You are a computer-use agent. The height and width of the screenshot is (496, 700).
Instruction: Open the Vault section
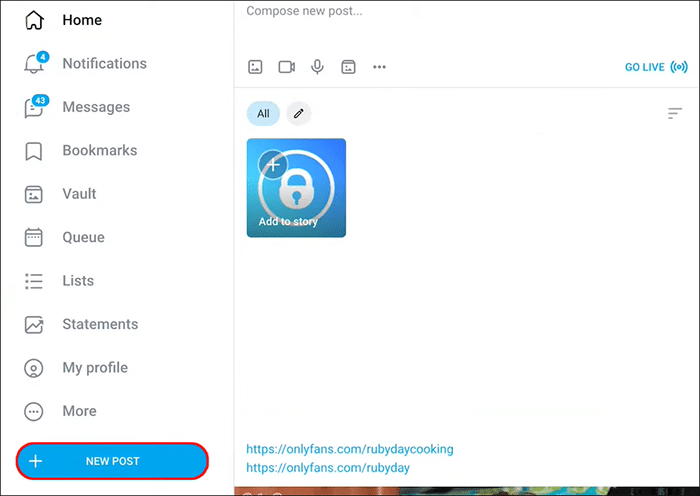pyautogui.click(x=79, y=194)
